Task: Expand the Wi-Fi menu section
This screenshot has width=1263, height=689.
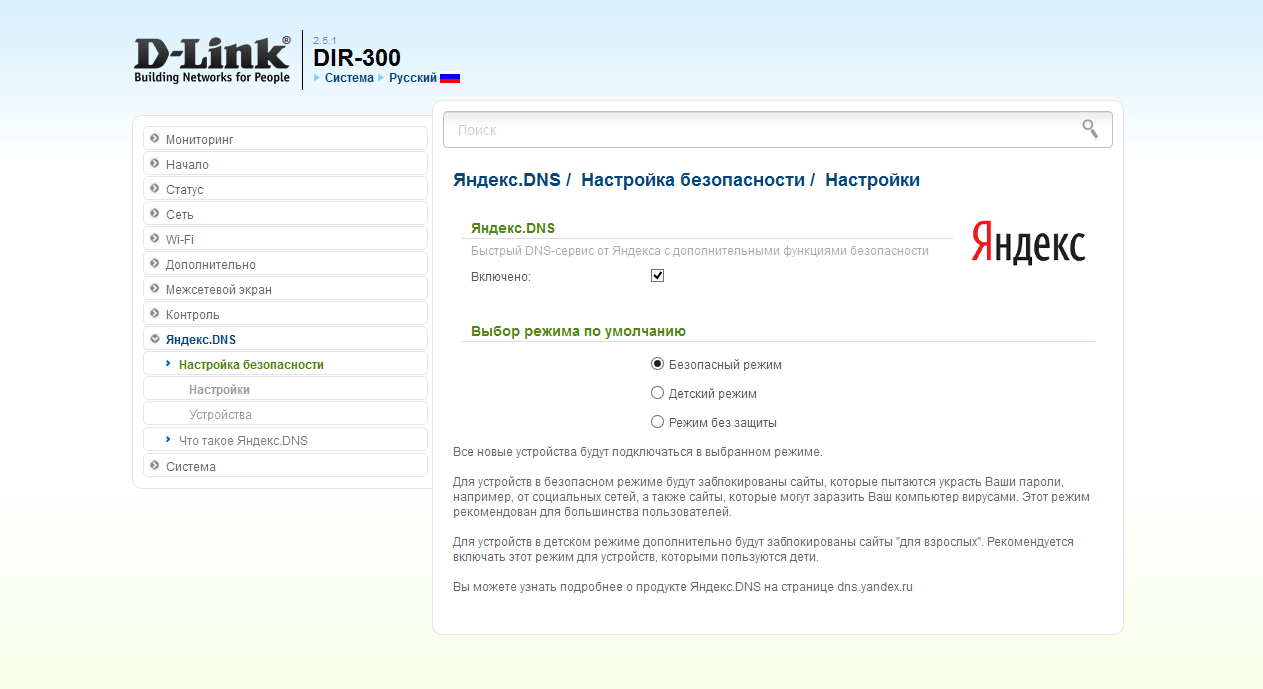Action: (180, 239)
